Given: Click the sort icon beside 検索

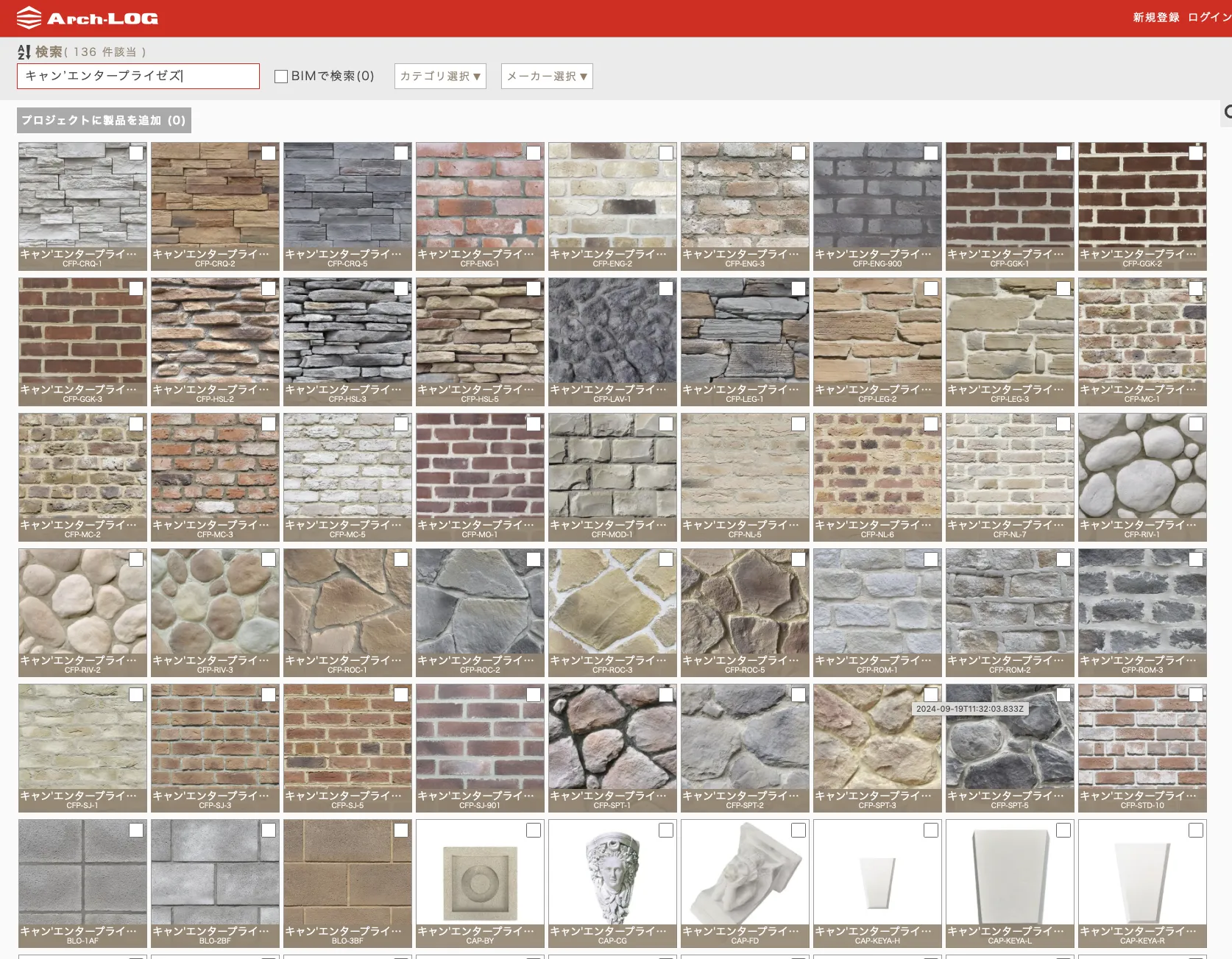Looking at the screenshot, I should click(24, 52).
